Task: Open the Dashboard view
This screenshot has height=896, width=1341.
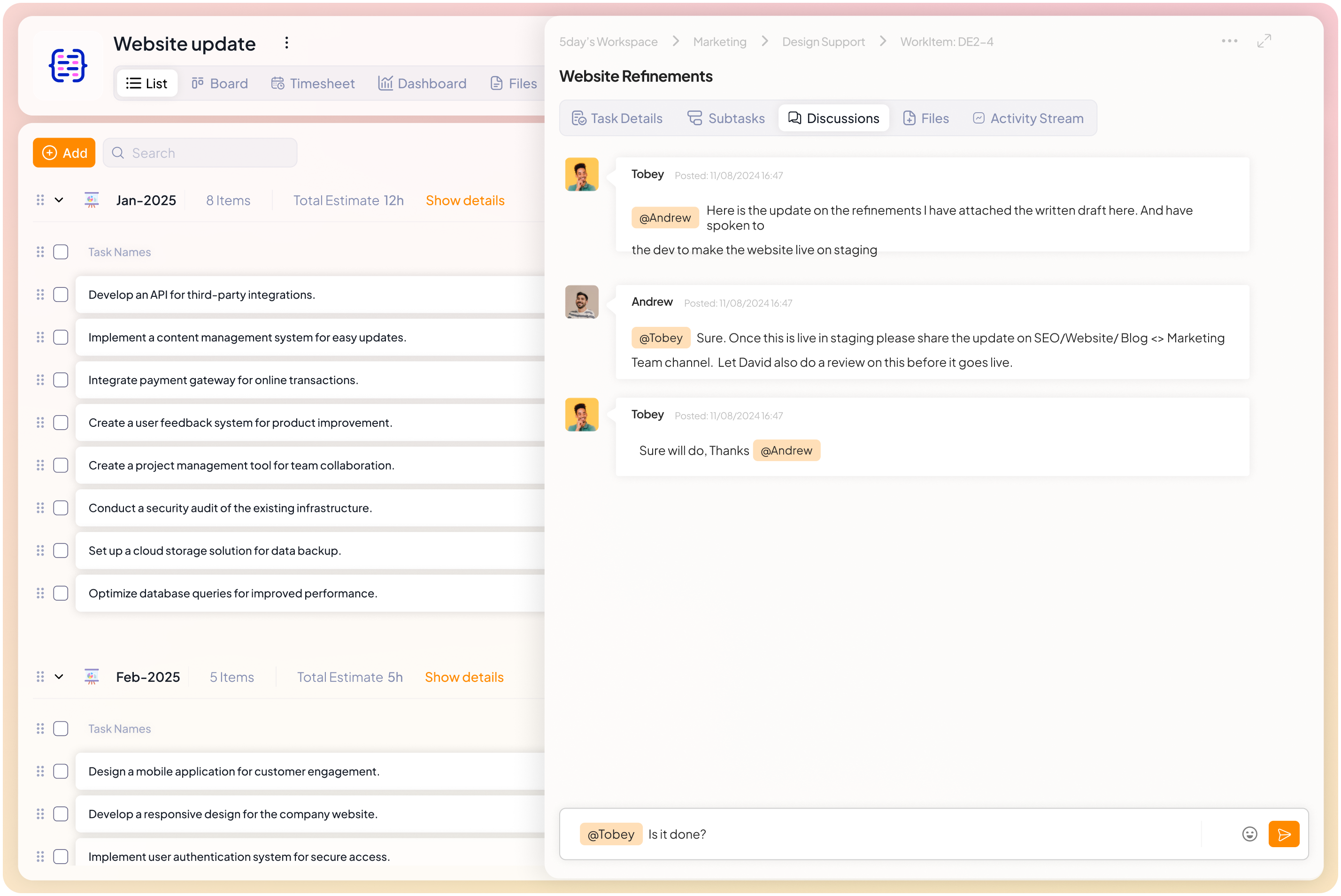Action: click(423, 84)
